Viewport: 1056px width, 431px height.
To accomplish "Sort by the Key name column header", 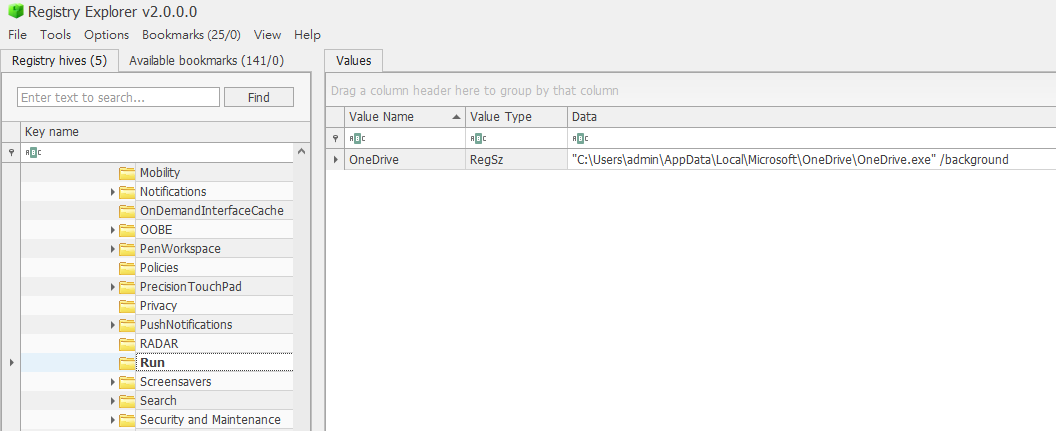I will [166, 131].
